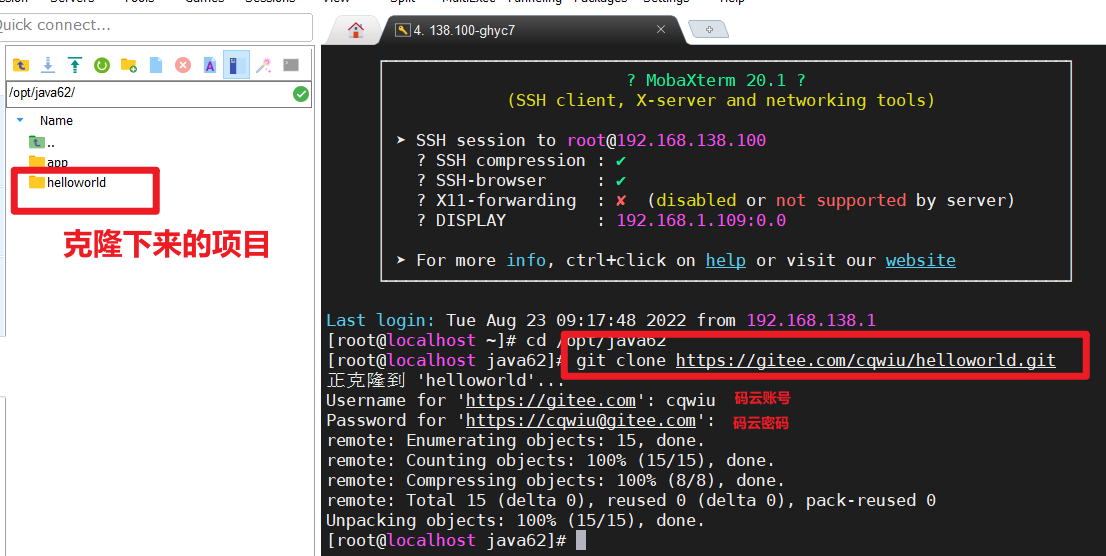Click the website link in MobaXterm banner
This screenshot has height=556, width=1106.
point(920,260)
